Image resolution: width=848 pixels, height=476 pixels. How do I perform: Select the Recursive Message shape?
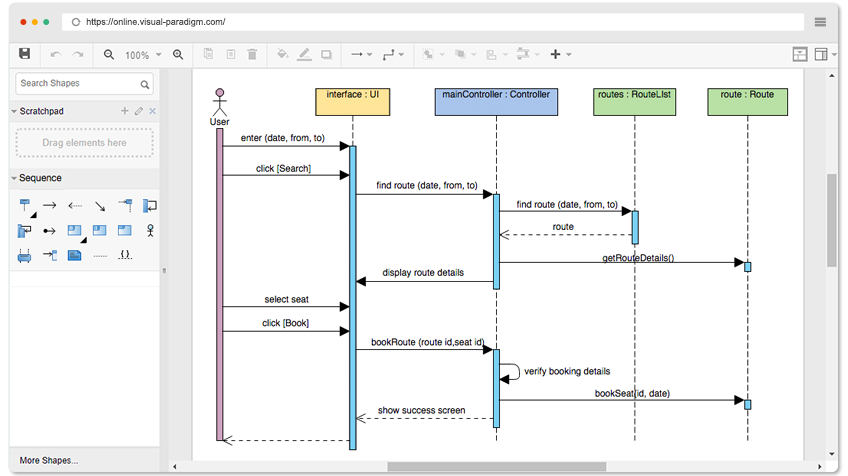(25, 231)
